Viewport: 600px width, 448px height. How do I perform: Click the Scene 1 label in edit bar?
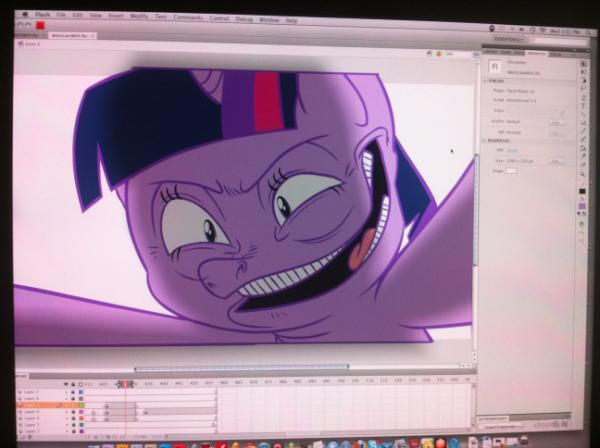32,44
